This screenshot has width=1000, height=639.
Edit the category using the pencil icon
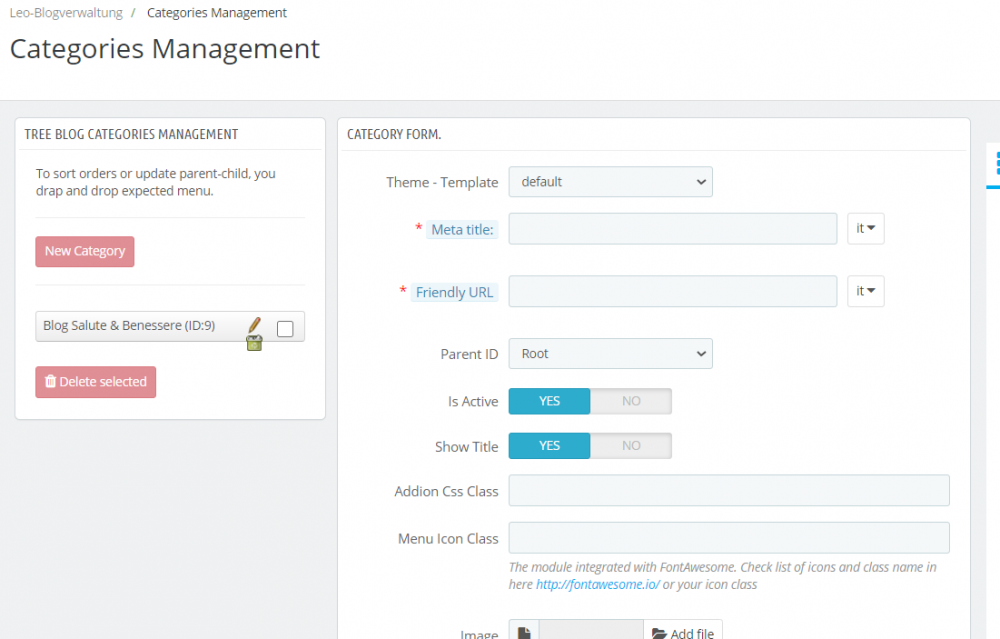click(x=253, y=325)
